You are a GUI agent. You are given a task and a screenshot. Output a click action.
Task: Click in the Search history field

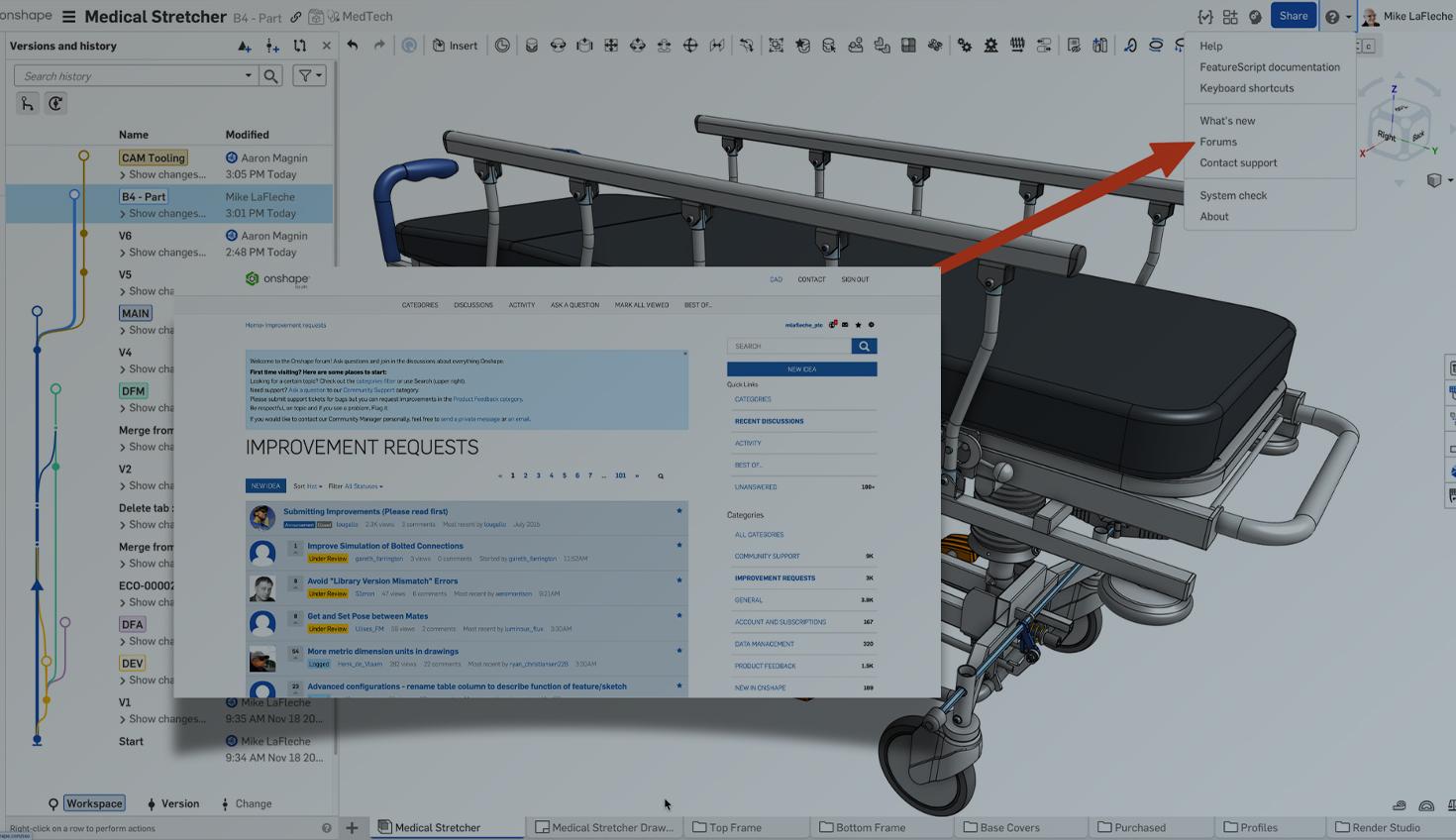tap(129, 76)
